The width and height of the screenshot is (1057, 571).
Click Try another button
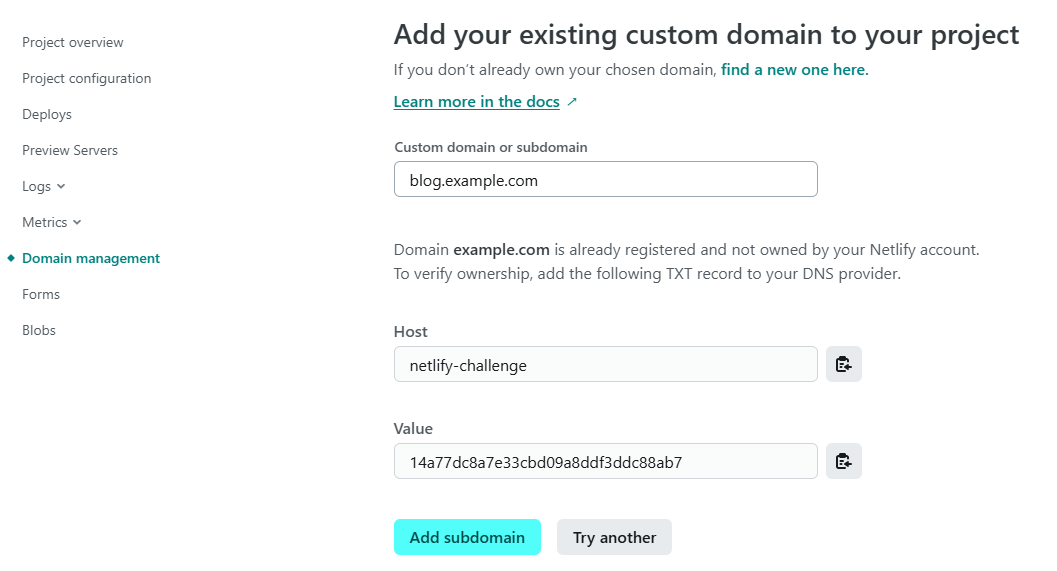click(614, 537)
